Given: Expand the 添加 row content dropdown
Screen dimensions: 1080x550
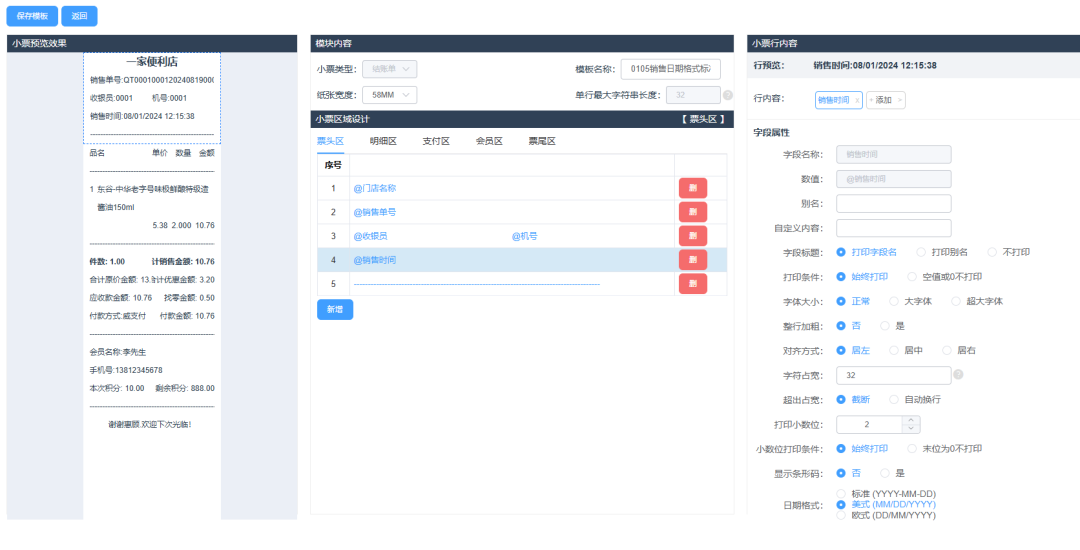Looking at the screenshot, I should (x=885, y=100).
